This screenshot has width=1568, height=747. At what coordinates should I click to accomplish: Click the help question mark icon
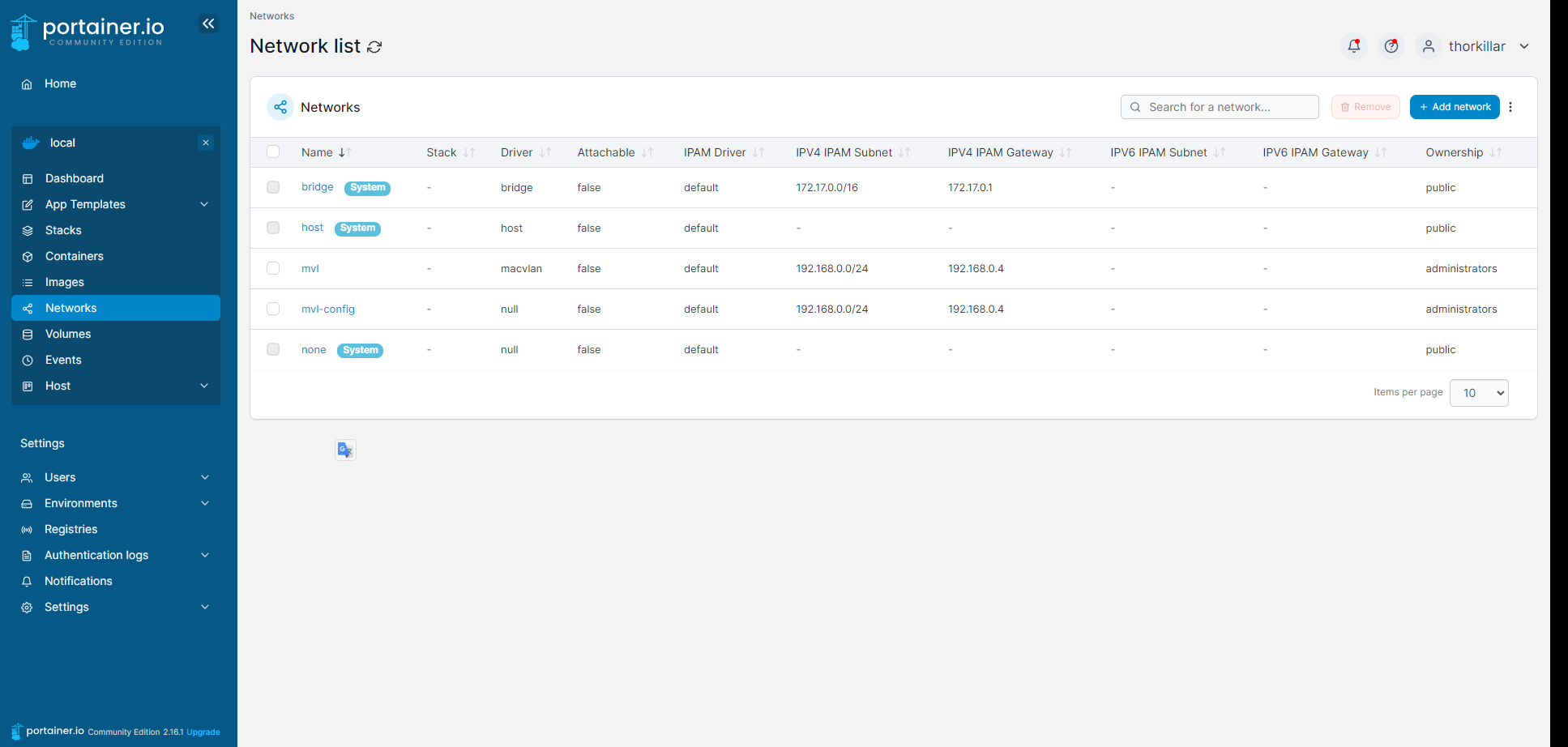click(1391, 46)
